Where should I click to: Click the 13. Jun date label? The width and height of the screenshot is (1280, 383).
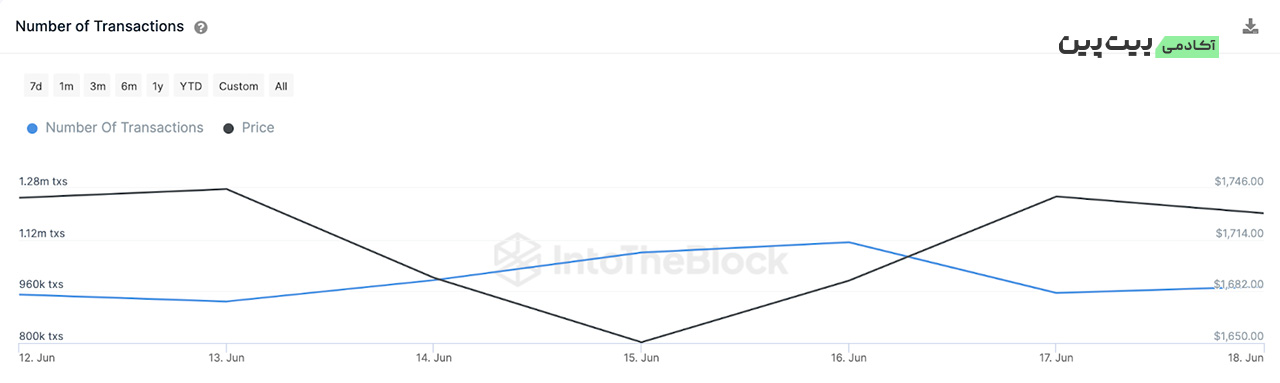[x=227, y=357]
